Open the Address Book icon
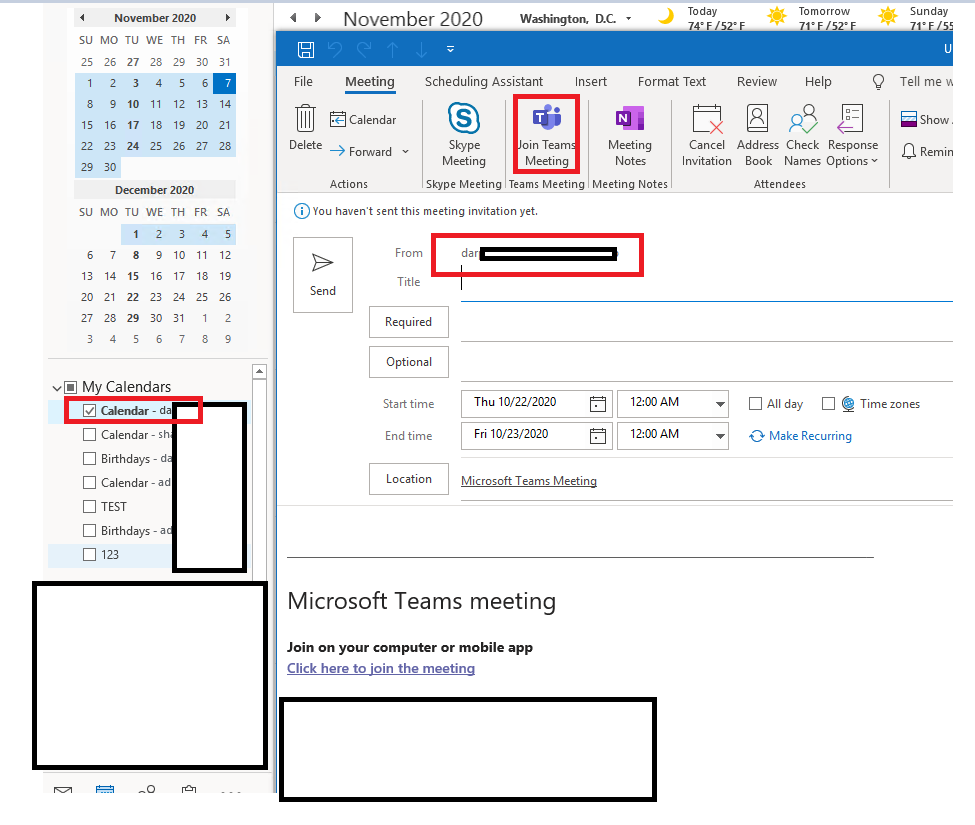Screen dimensions: 975x825 757,118
